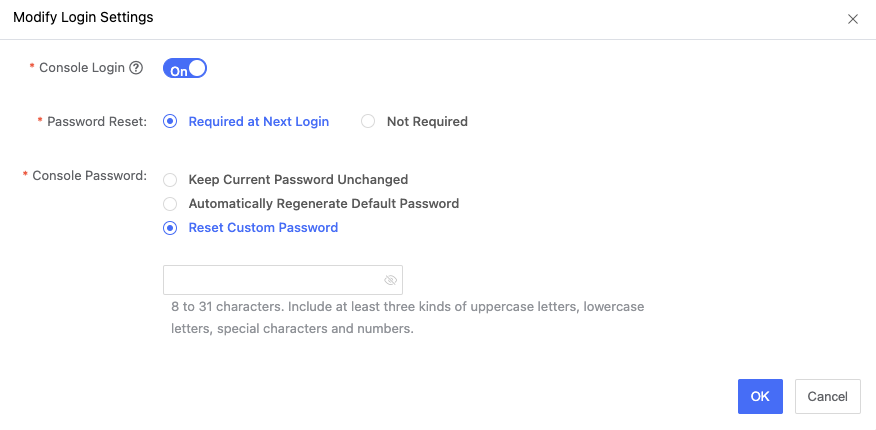Image resolution: width=876 pixels, height=430 pixels.
Task: Click the Console Password field label
Action: click(89, 175)
